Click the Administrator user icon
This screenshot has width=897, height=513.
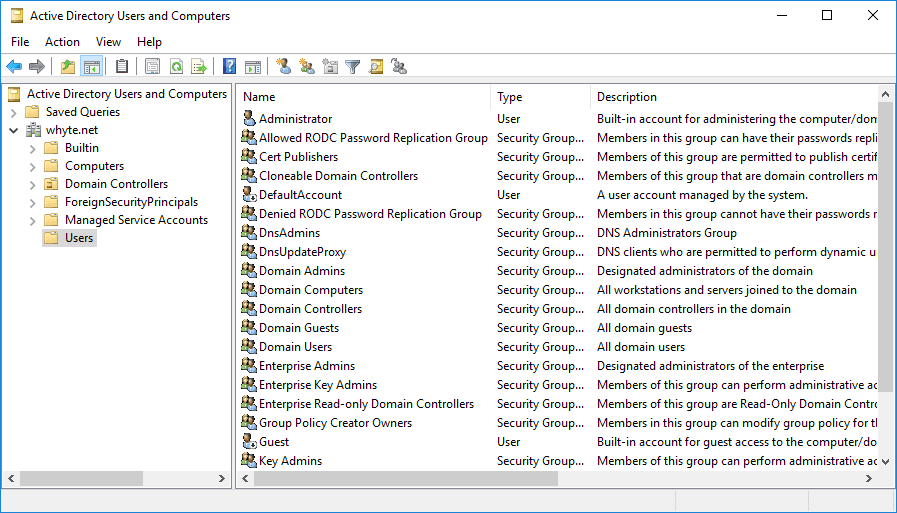click(249, 118)
